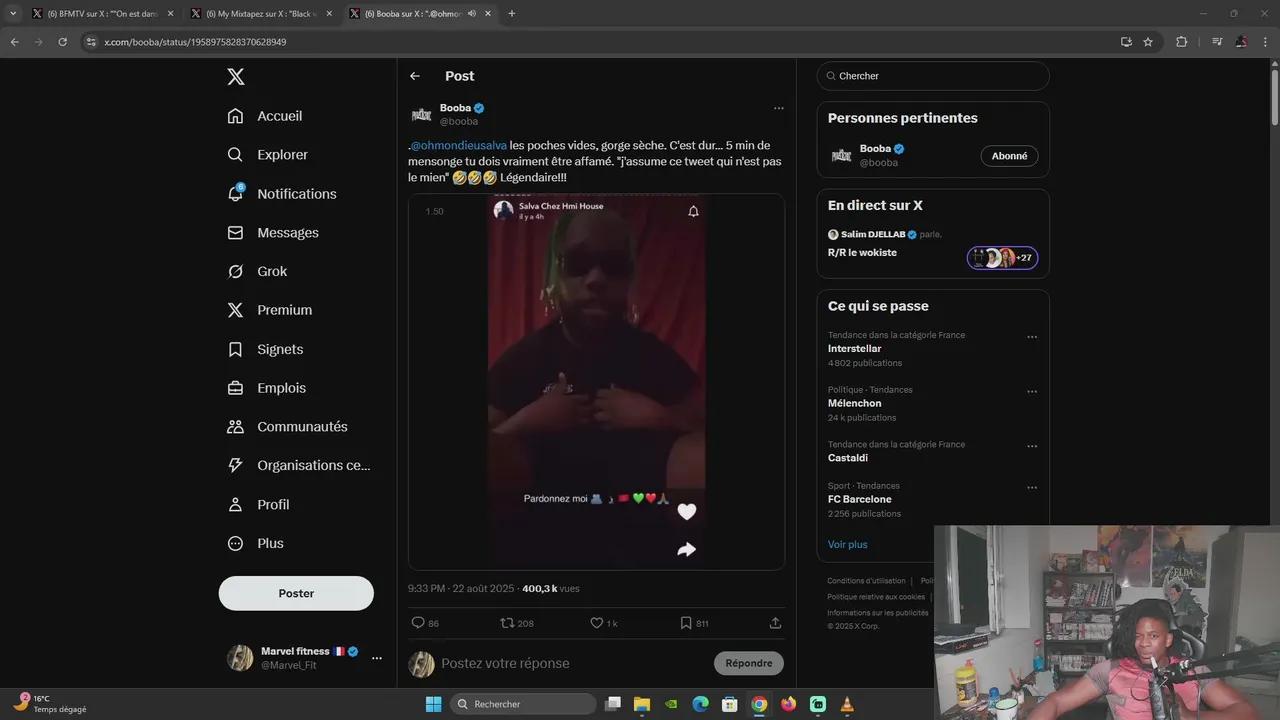Open a new browser tab
The image size is (1280, 720).
pyautogui.click(x=511, y=14)
